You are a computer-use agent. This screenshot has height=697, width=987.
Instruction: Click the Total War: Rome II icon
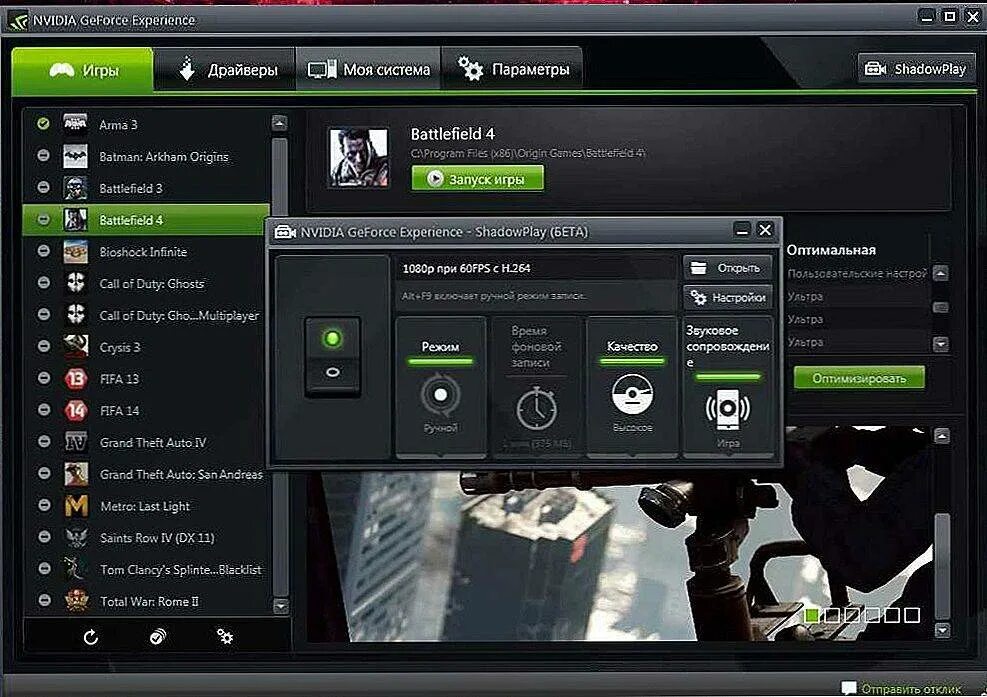(x=76, y=601)
